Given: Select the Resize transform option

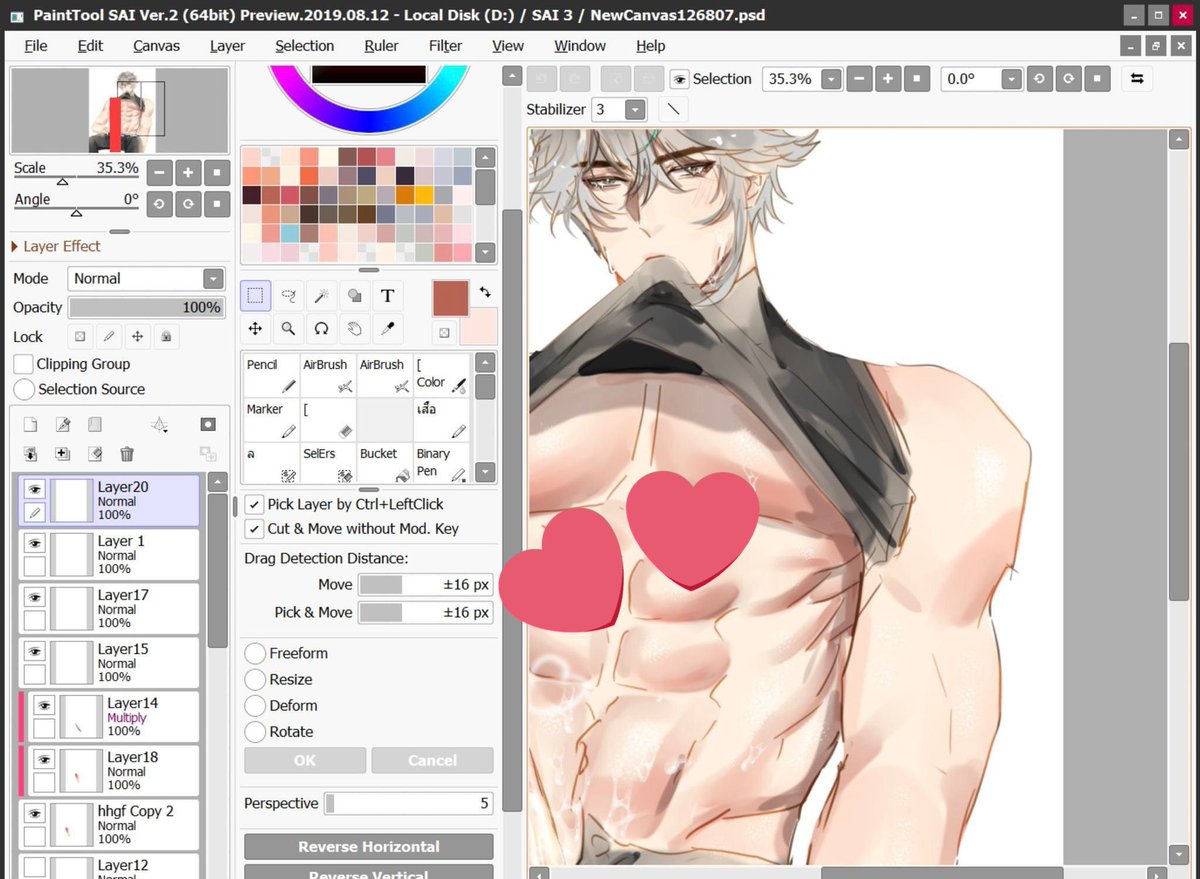Looking at the screenshot, I should (x=255, y=679).
